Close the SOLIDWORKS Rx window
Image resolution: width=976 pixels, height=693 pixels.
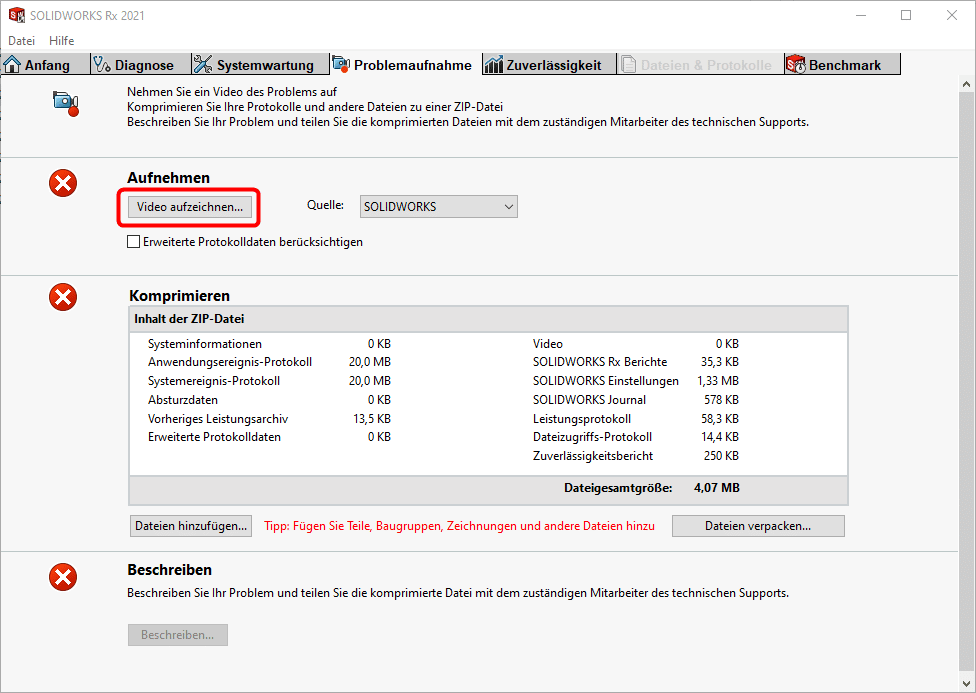coord(952,15)
